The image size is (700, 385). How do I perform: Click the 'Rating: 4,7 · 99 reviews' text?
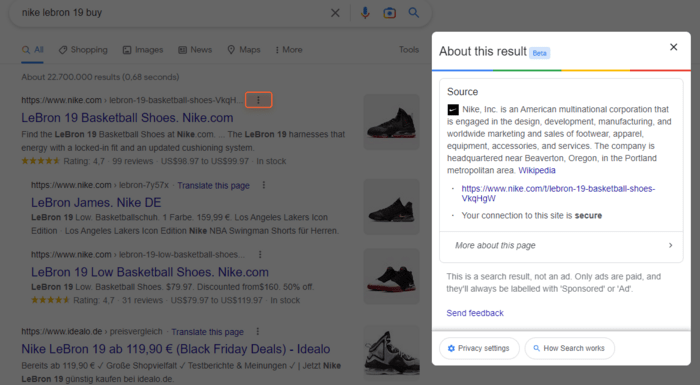click(108, 161)
